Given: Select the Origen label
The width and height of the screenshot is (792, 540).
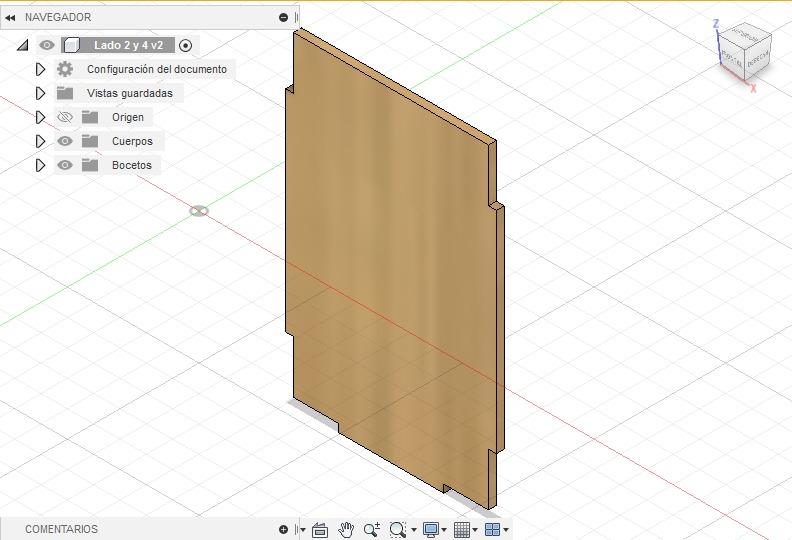Looking at the screenshot, I should (128, 117).
